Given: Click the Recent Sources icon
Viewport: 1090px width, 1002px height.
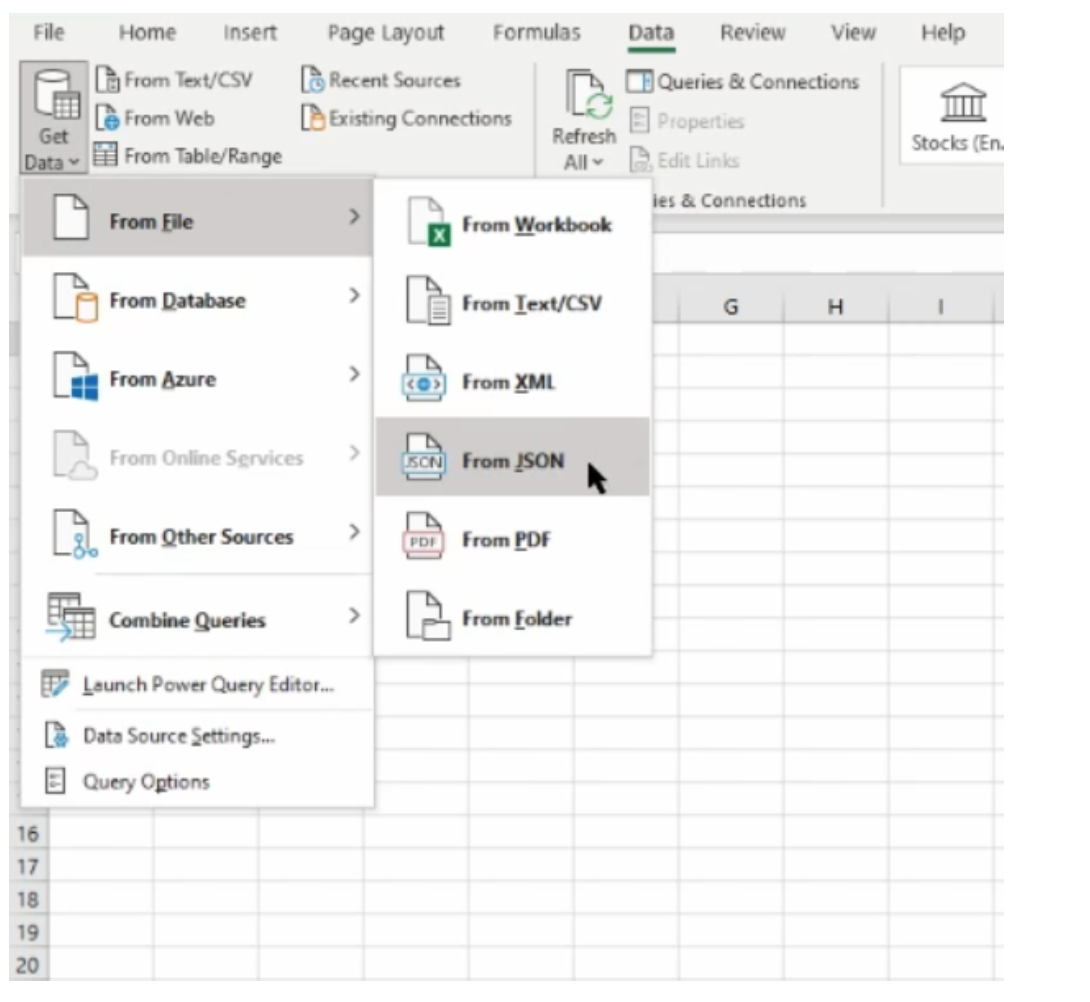Looking at the screenshot, I should pyautogui.click(x=312, y=80).
